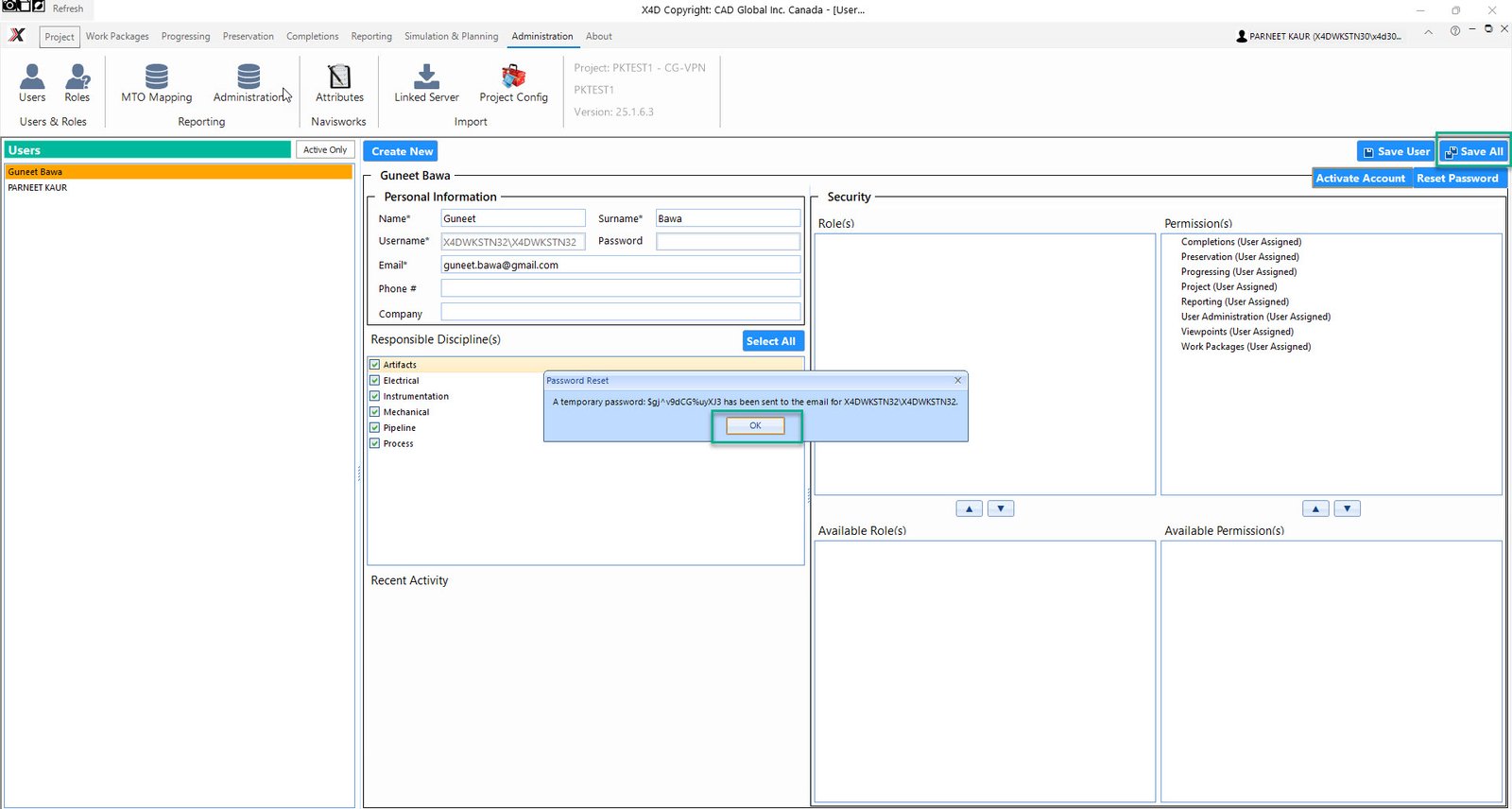Click the MTO Mapping database icon

click(157, 77)
